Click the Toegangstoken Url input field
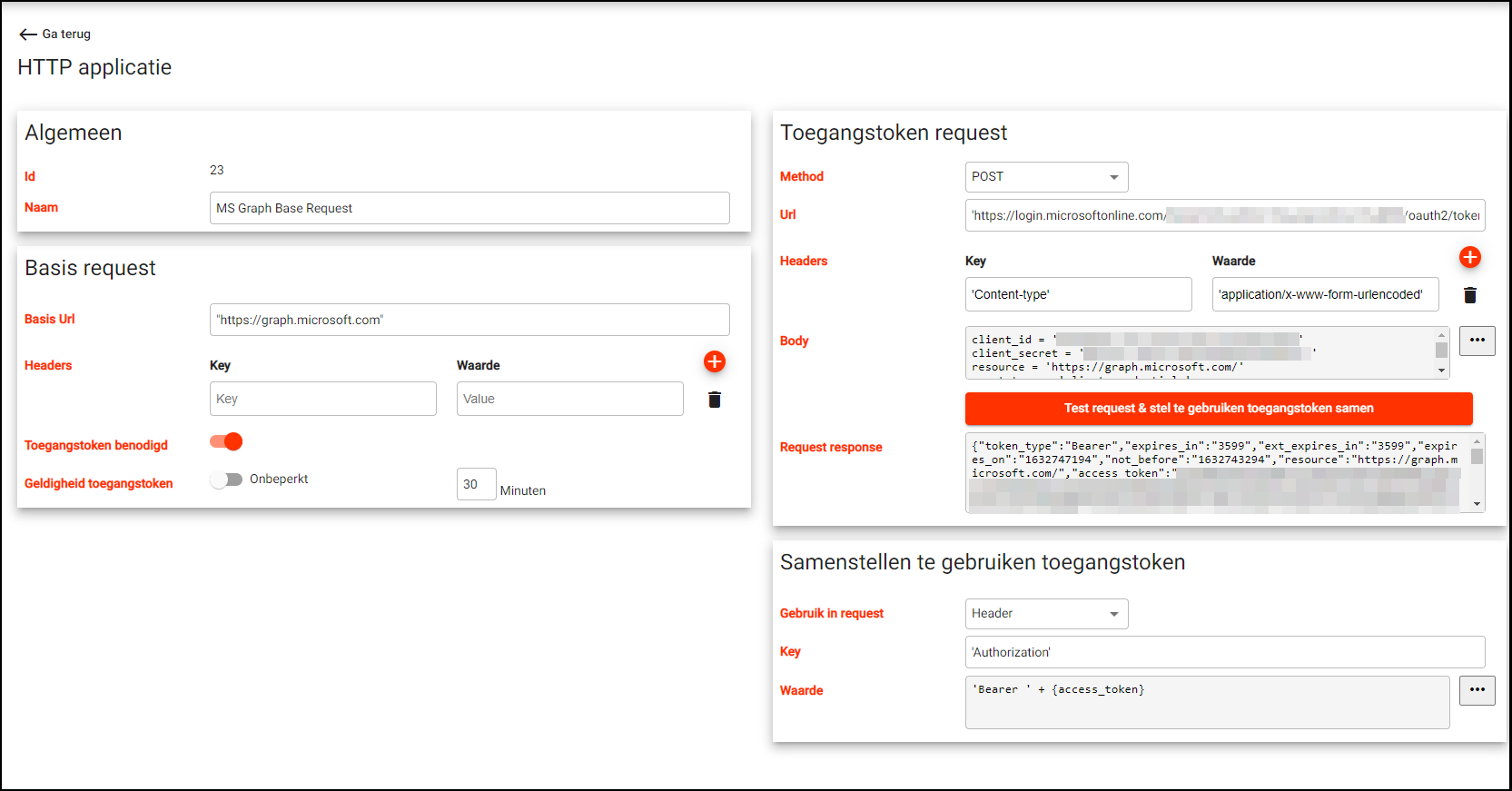The width and height of the screenshot is (1512, 791). 1224,215
